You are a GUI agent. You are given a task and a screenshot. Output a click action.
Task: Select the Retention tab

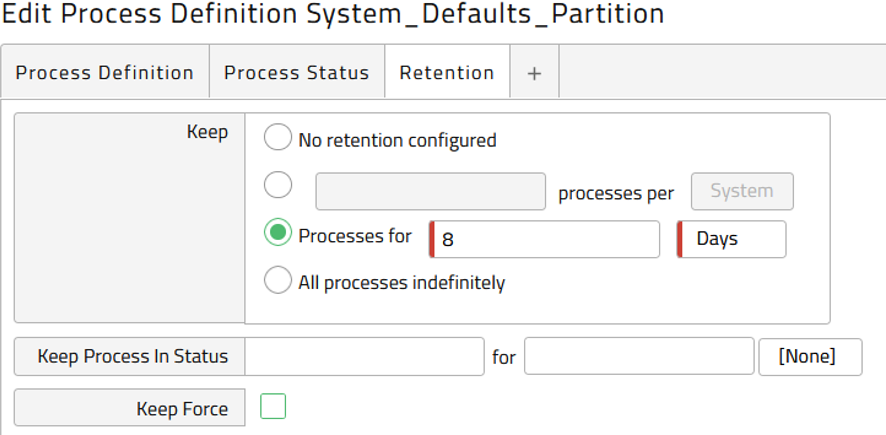[x=447, y=72]
